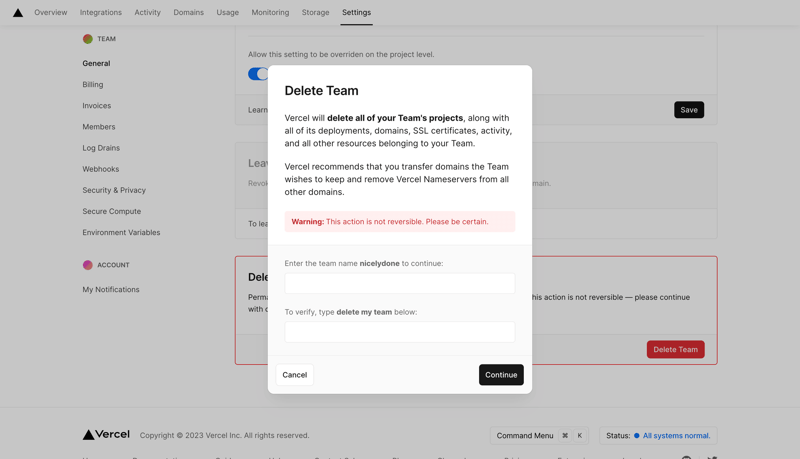Open Invoices in sidebar
The image size is (800, 459).
point(97,106)
